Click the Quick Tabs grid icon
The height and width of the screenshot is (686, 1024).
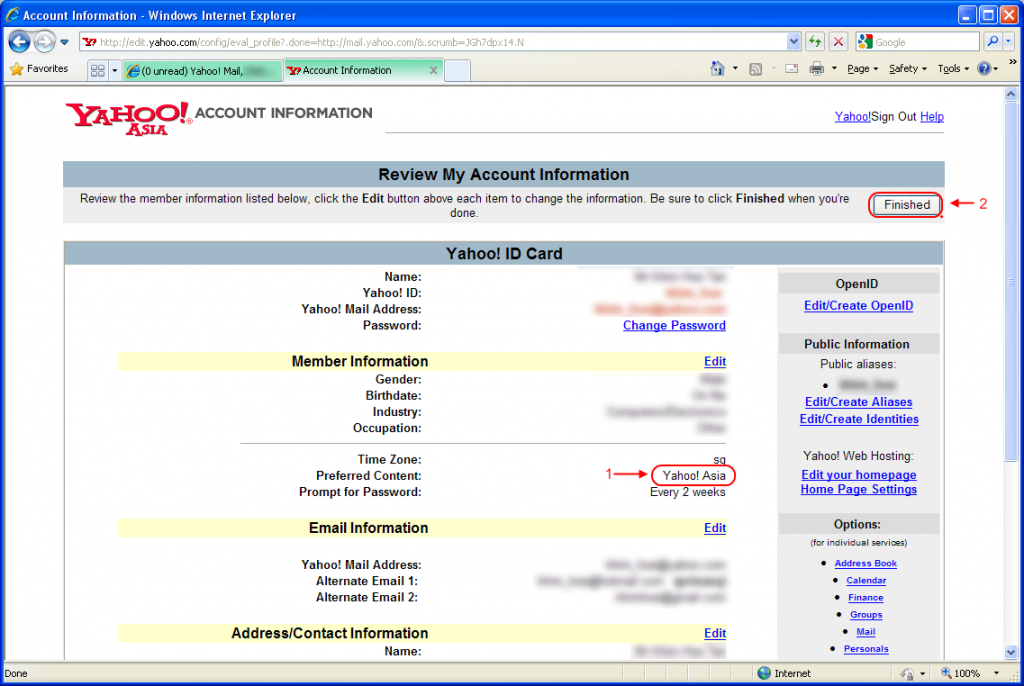98,71
